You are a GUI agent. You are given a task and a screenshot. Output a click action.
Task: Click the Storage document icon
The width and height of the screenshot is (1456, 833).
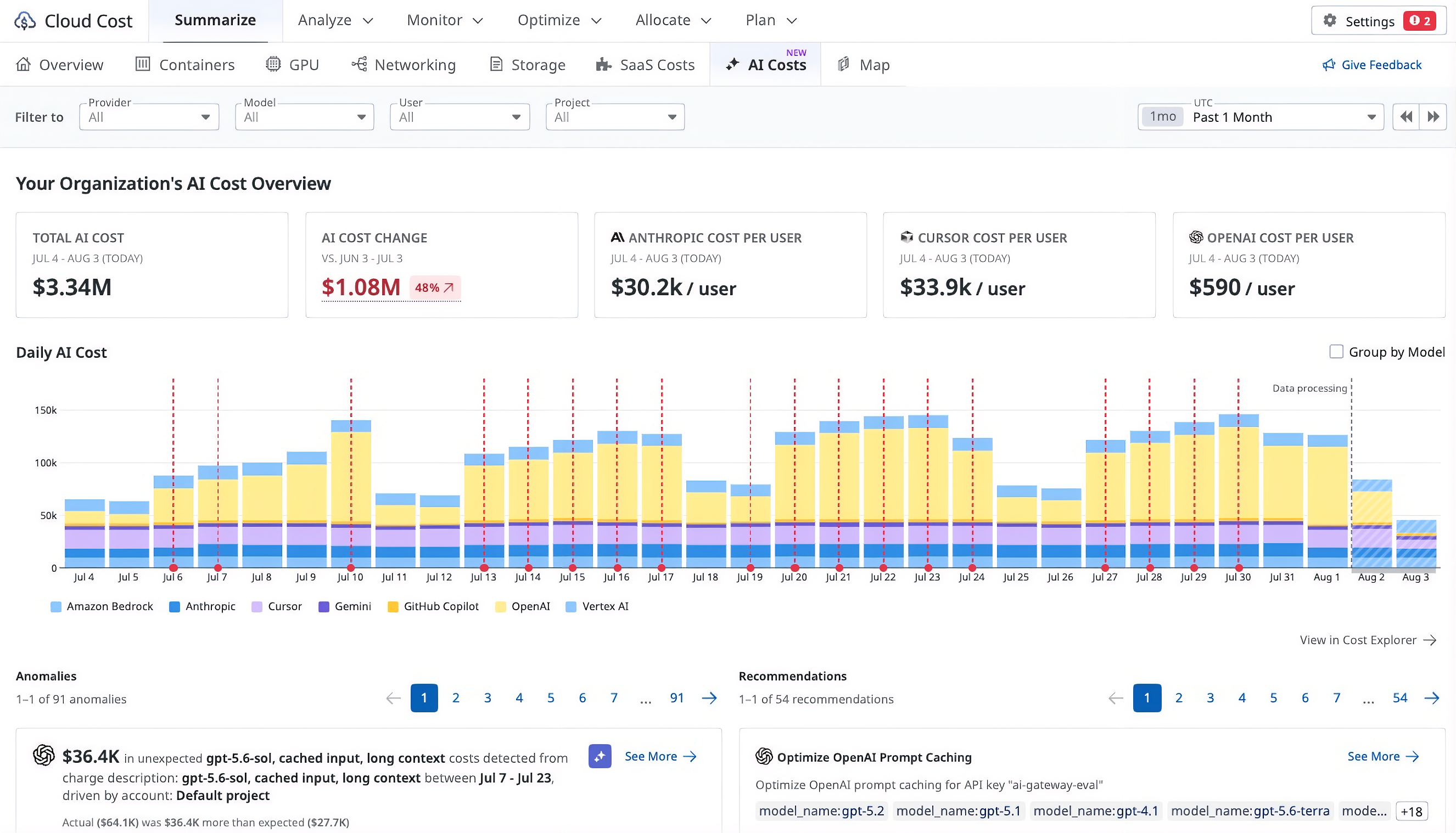pyautogui.click(x=496, y=64)
